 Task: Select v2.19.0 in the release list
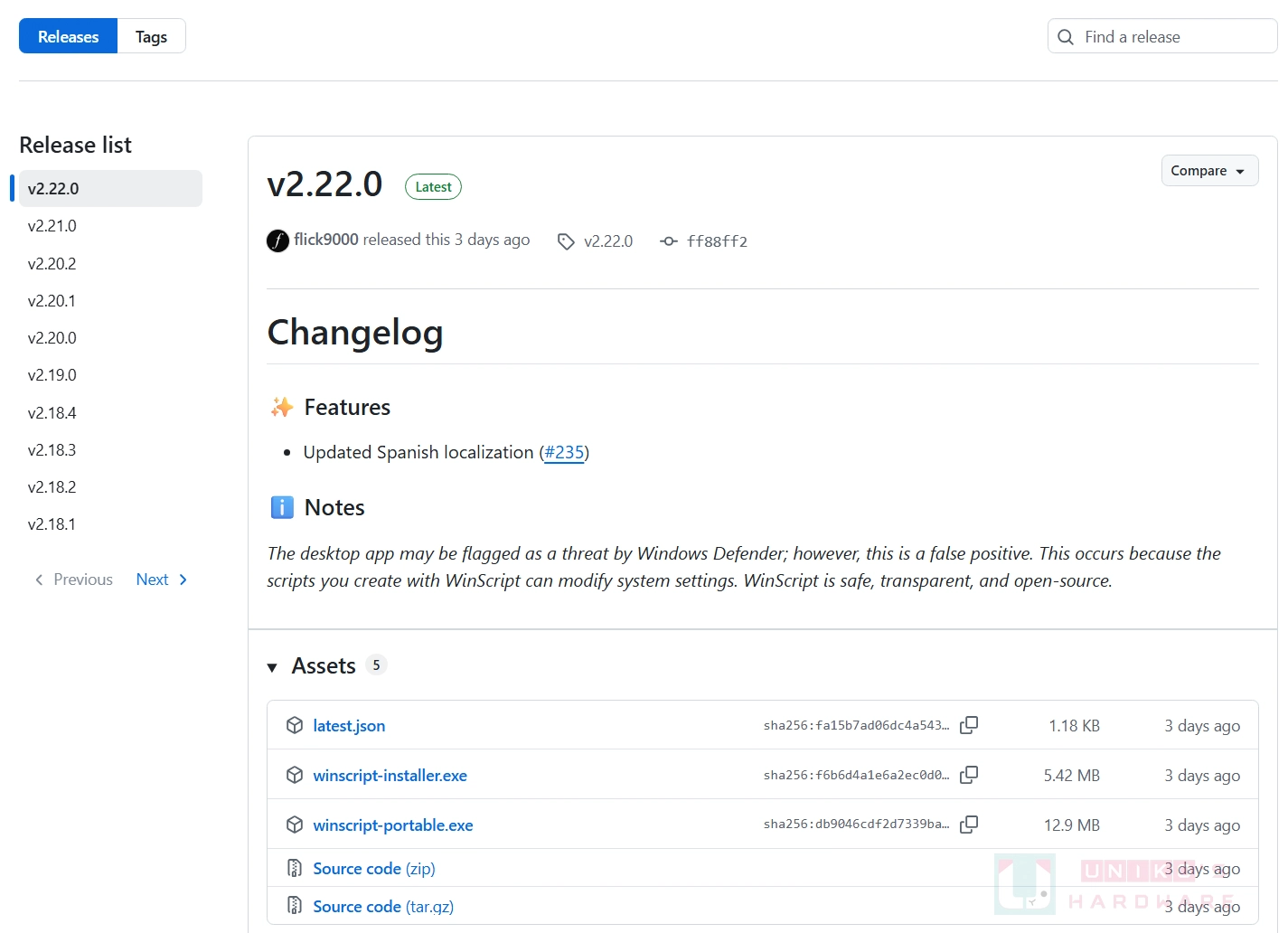click(x=52, y=374)
